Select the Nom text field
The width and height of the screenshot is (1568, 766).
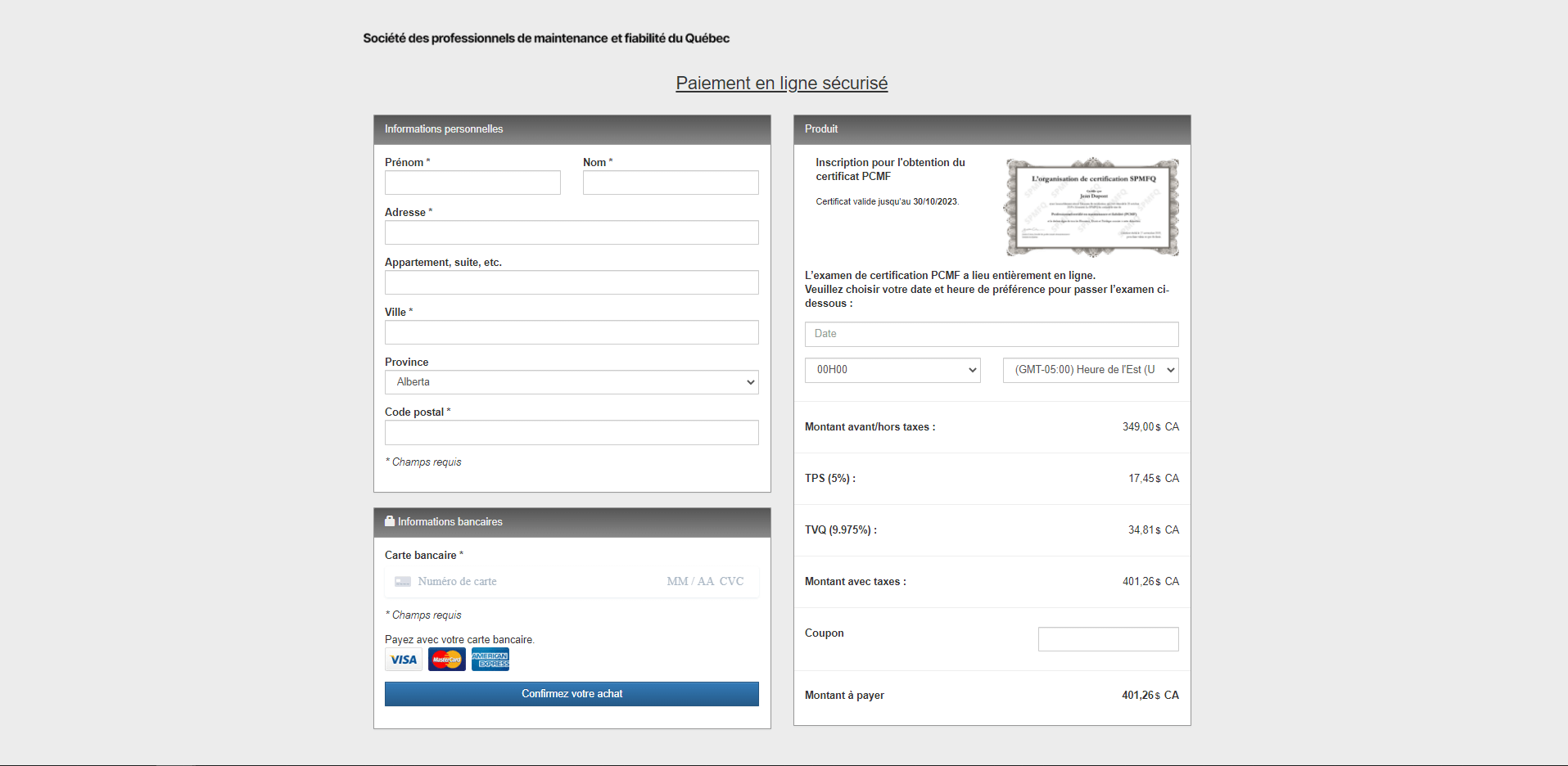[671, 182]
